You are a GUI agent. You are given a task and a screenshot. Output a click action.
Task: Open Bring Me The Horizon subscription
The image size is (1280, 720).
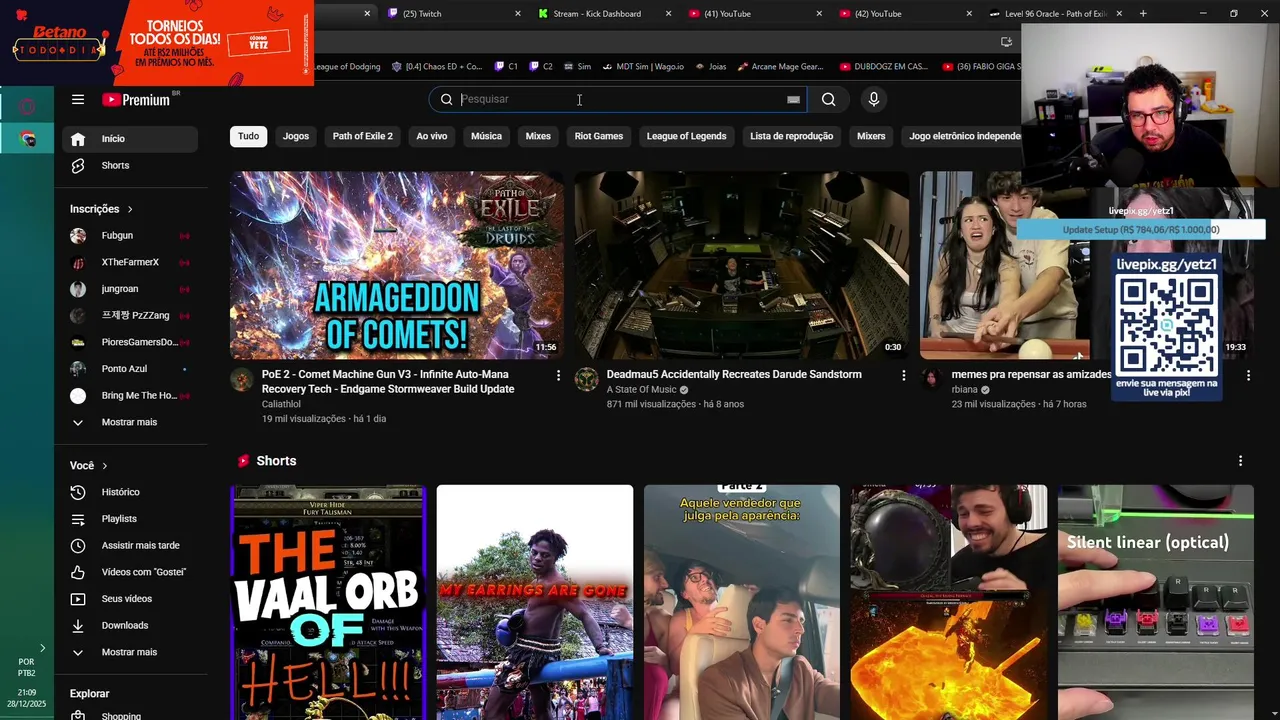pos(130,395)
